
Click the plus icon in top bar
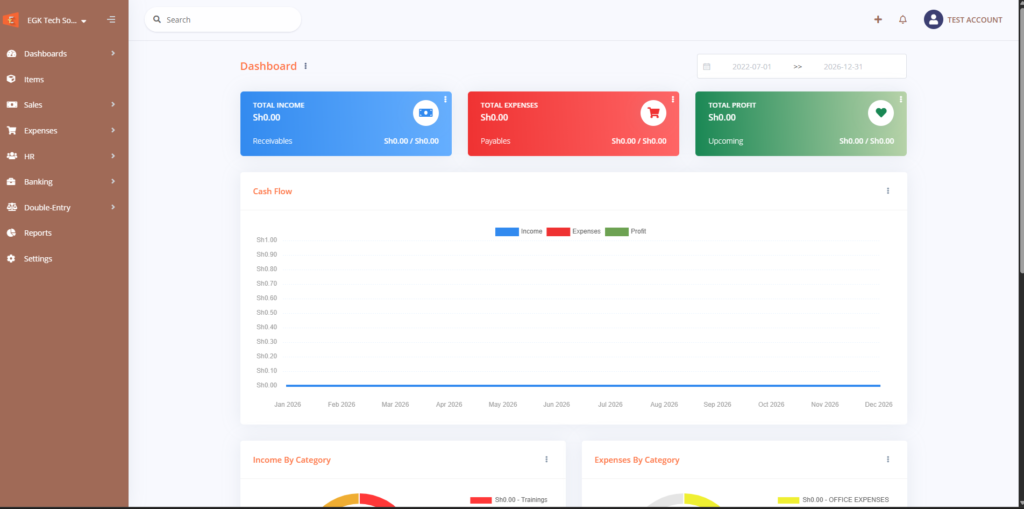878,19
